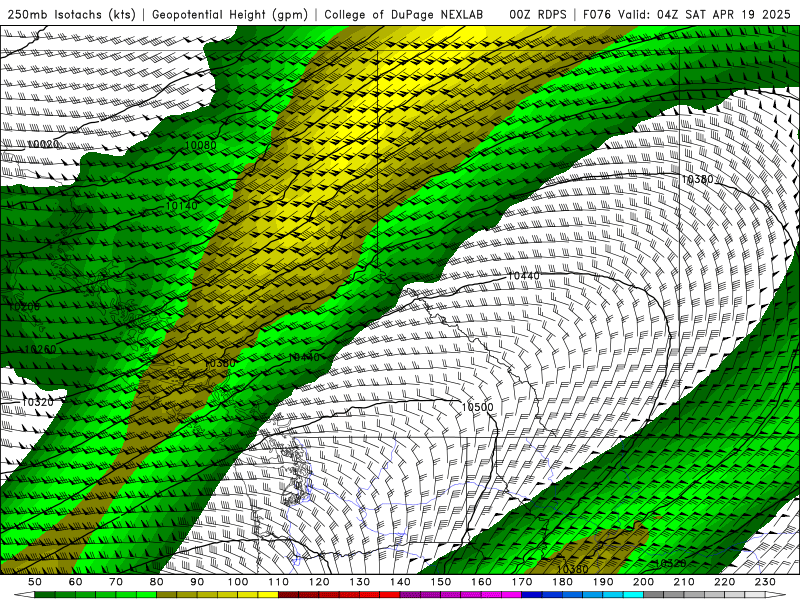Image resolution: width=800 pixels, height=600 pixels.
Task: Click the '00Z RDPS' model run text
Action: click(538, 14)
